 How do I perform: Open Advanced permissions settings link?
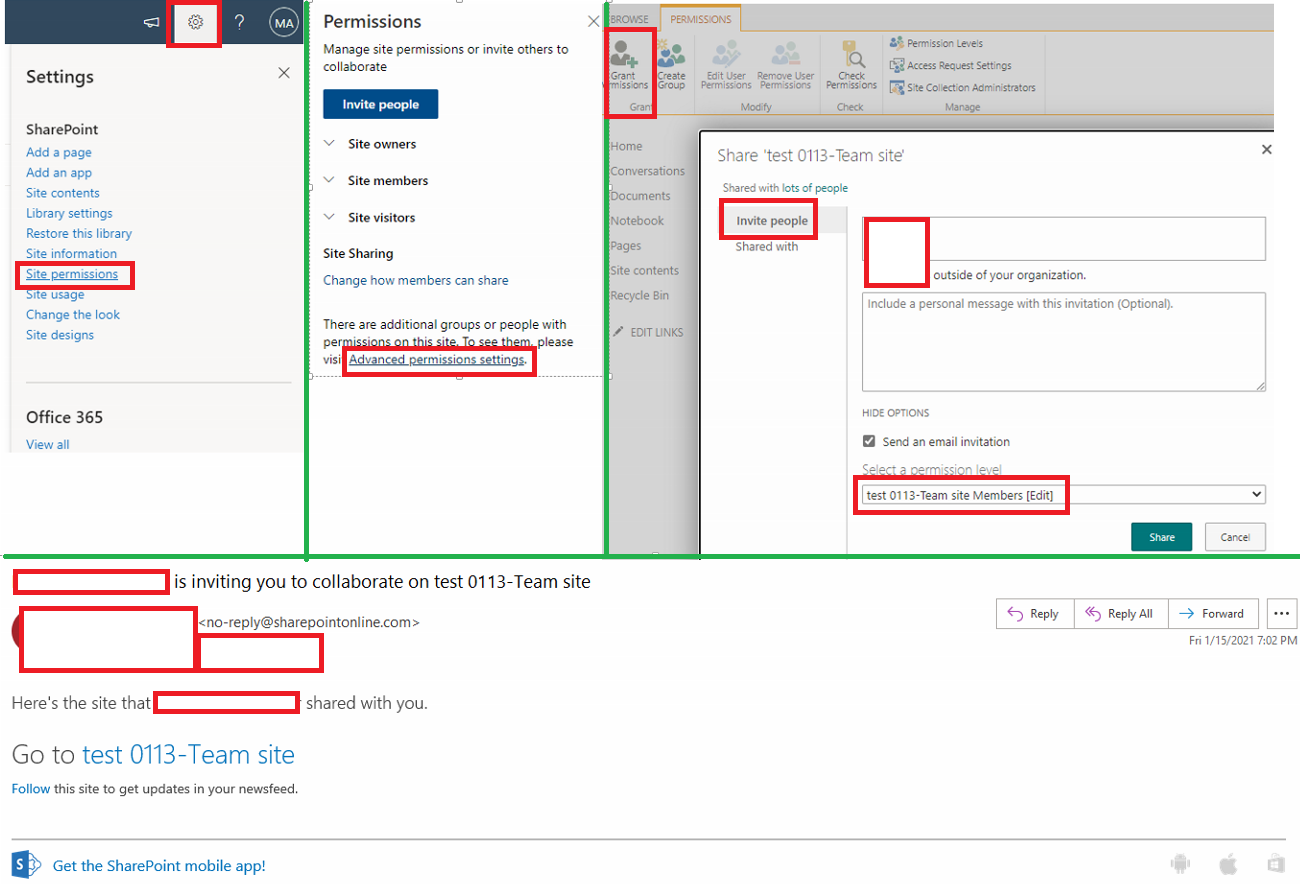click(x=437, y=359)
